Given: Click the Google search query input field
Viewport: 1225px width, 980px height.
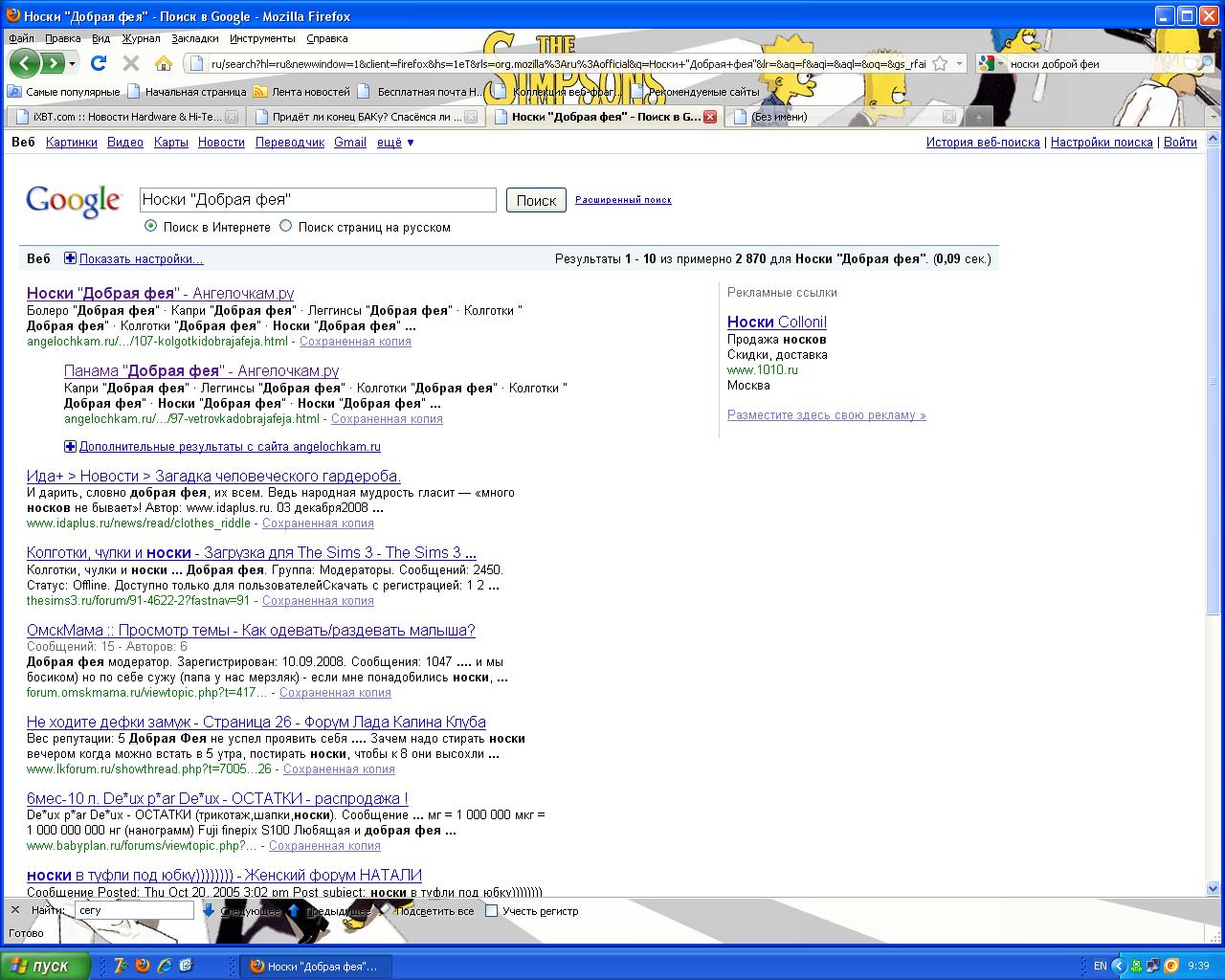Looking at the screenshot, I should tap(318, 199).
